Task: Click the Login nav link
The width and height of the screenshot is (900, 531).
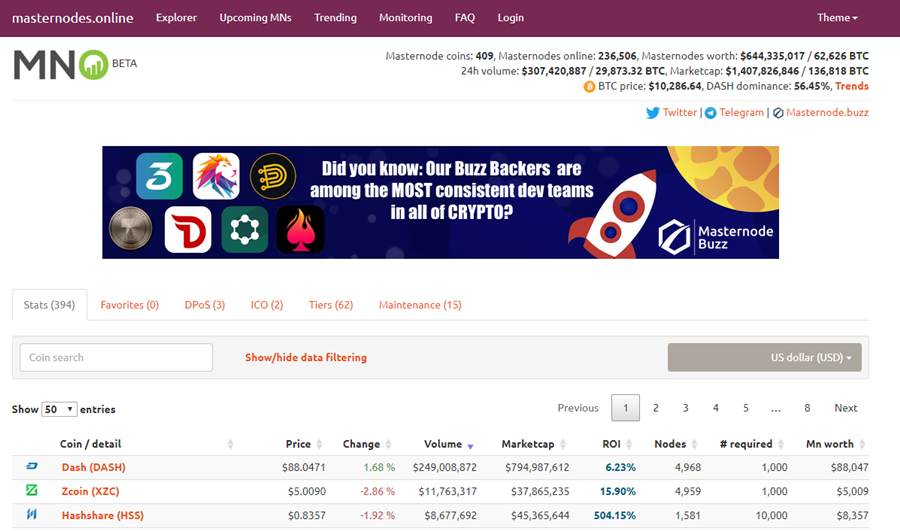Action: pos(510,18)
